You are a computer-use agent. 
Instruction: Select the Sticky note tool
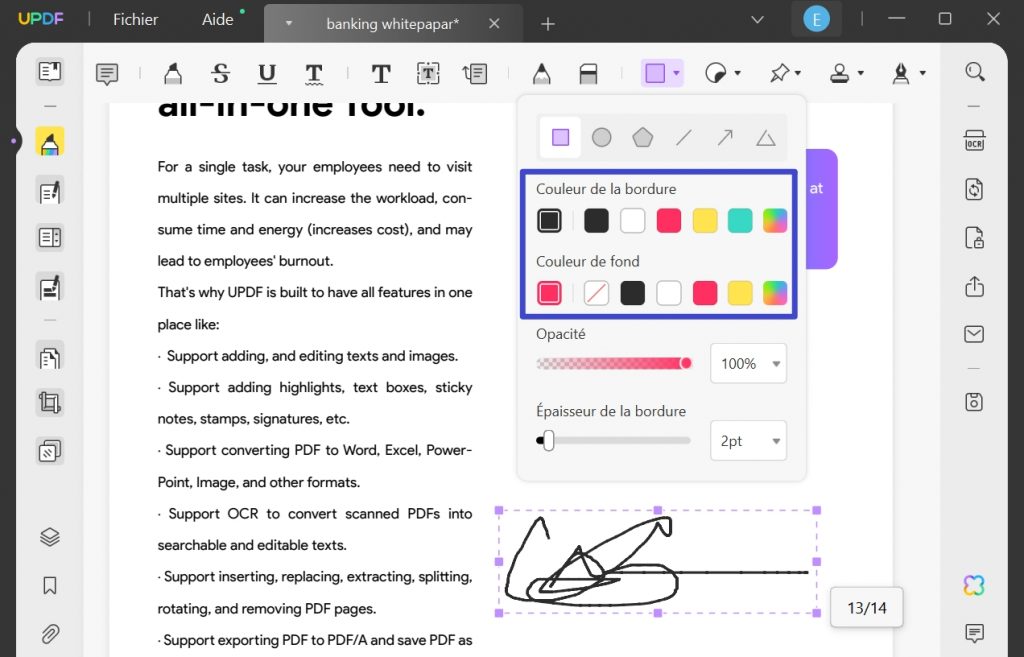[x=107, y=74]
